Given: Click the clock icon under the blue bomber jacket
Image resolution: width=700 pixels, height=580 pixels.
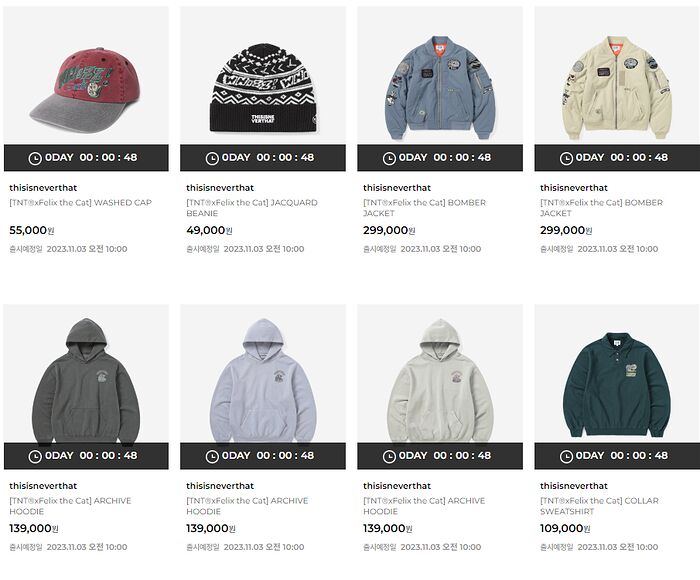Looking at the screenshot, I should [389, 158].
